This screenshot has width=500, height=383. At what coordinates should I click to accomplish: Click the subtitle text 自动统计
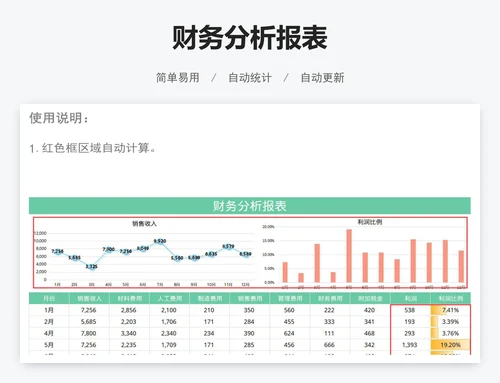(x=250, y=78)
